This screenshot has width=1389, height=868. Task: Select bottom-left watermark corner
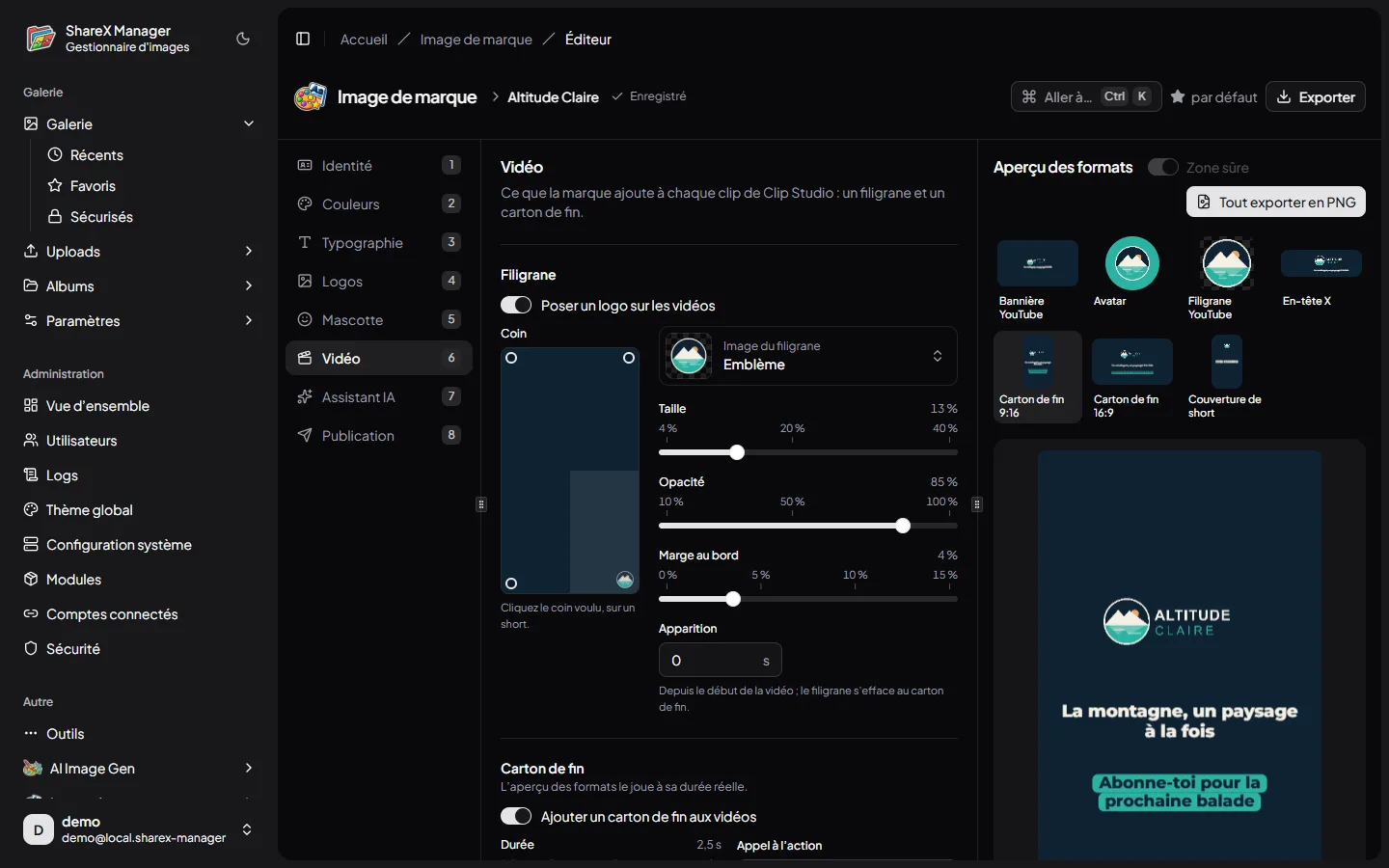511,583
